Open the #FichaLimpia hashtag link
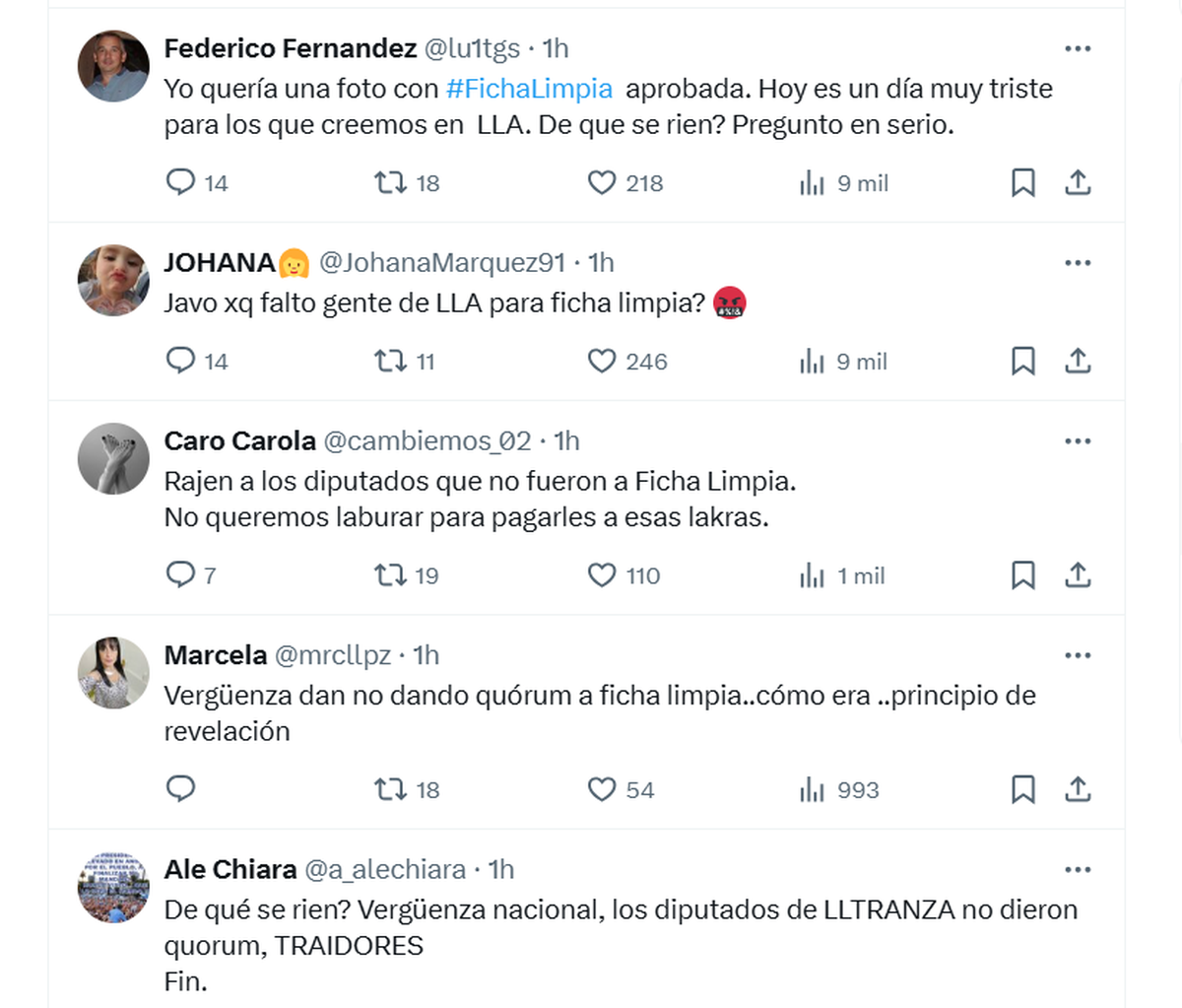Screen dimensions: 1182x1008 (529, 89)
